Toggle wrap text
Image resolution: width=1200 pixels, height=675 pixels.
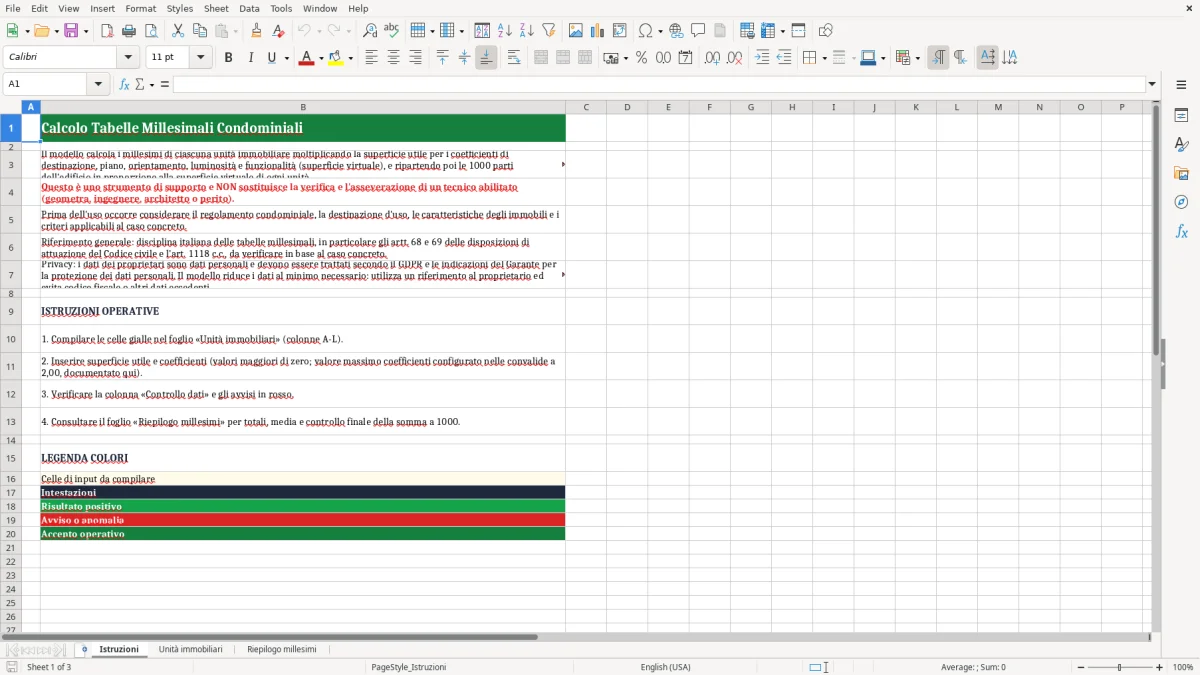(x=514, y=58)
